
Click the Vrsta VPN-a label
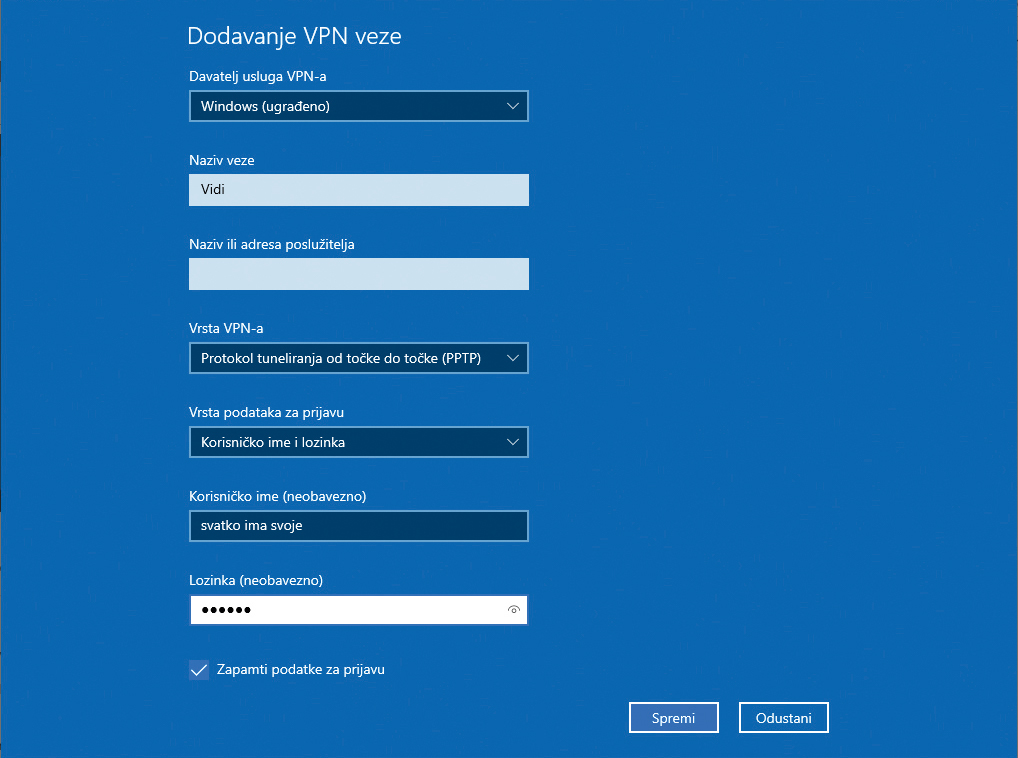pyautogui.click(x=226, y=328)
